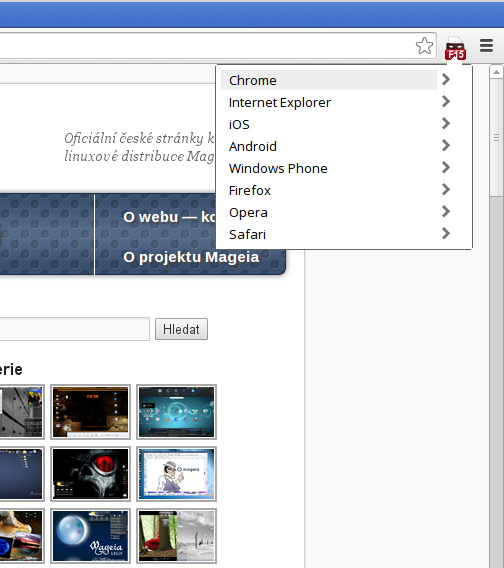Click the vertical scrollbar thumb
Screen dimensions: 504x568
[x=496, y=138]
